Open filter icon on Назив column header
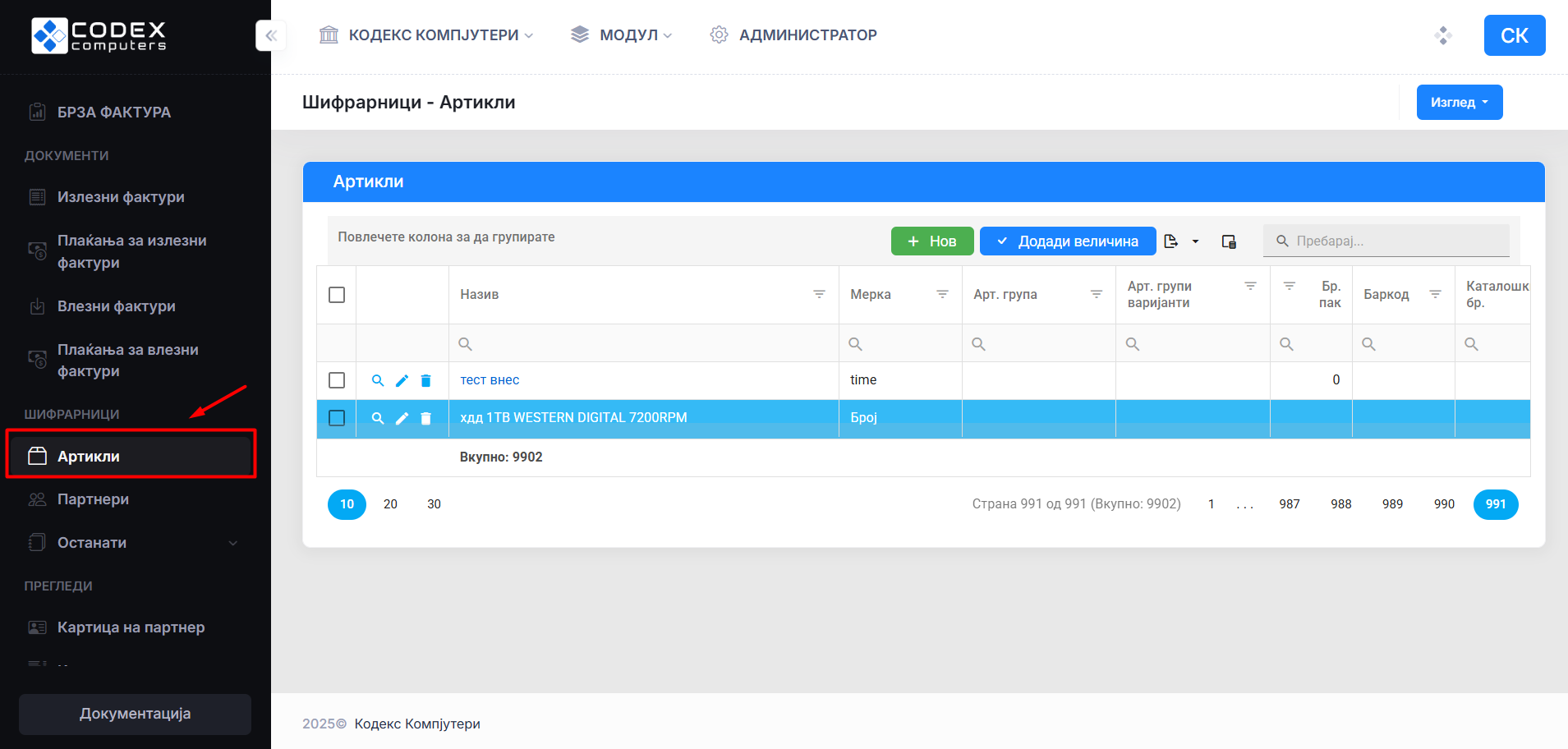The height and width of the screenshot is (749, 1568). click(x=819, y=294)
